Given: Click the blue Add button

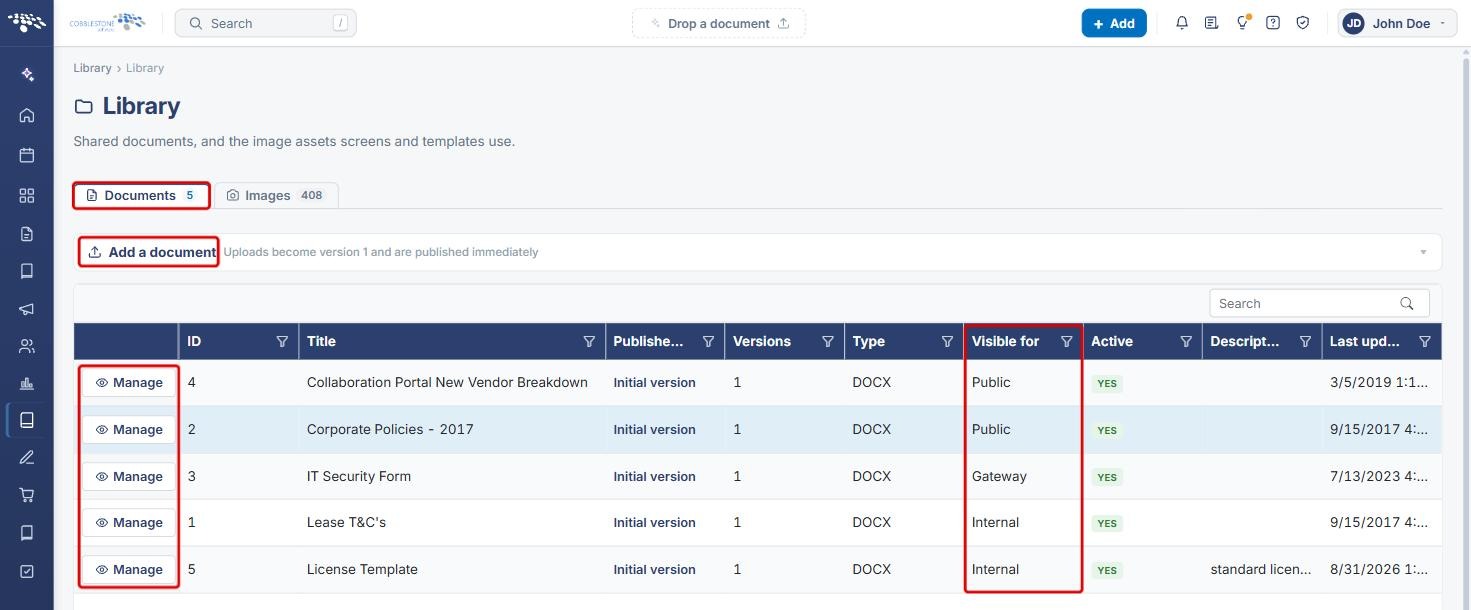Looking at the screenshot, I should point(1114,23).
